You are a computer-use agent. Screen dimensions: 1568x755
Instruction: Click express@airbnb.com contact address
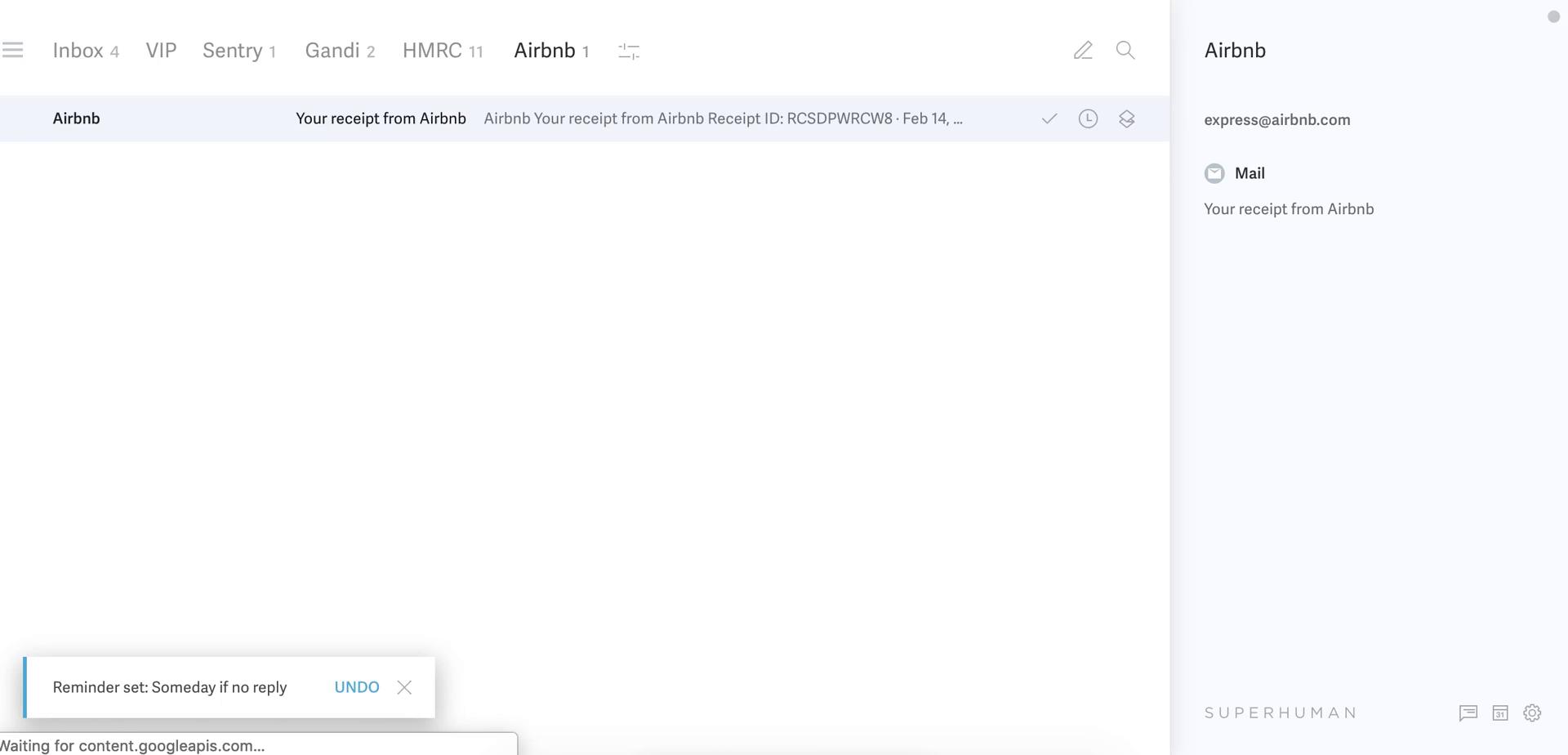coord(1277,120)
